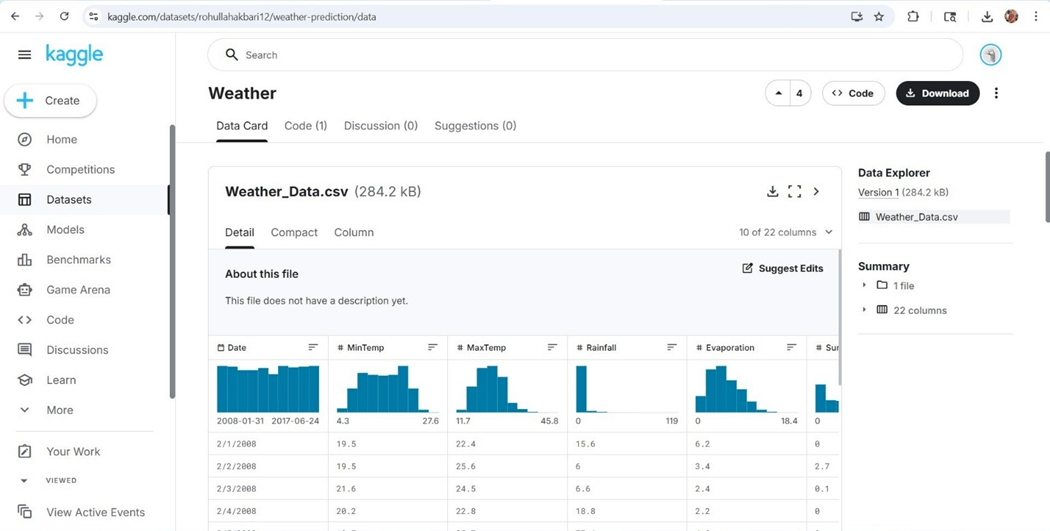The image size is (1050, 531).
Task: Expand the More sidebar section
Action: pos(25,410)
